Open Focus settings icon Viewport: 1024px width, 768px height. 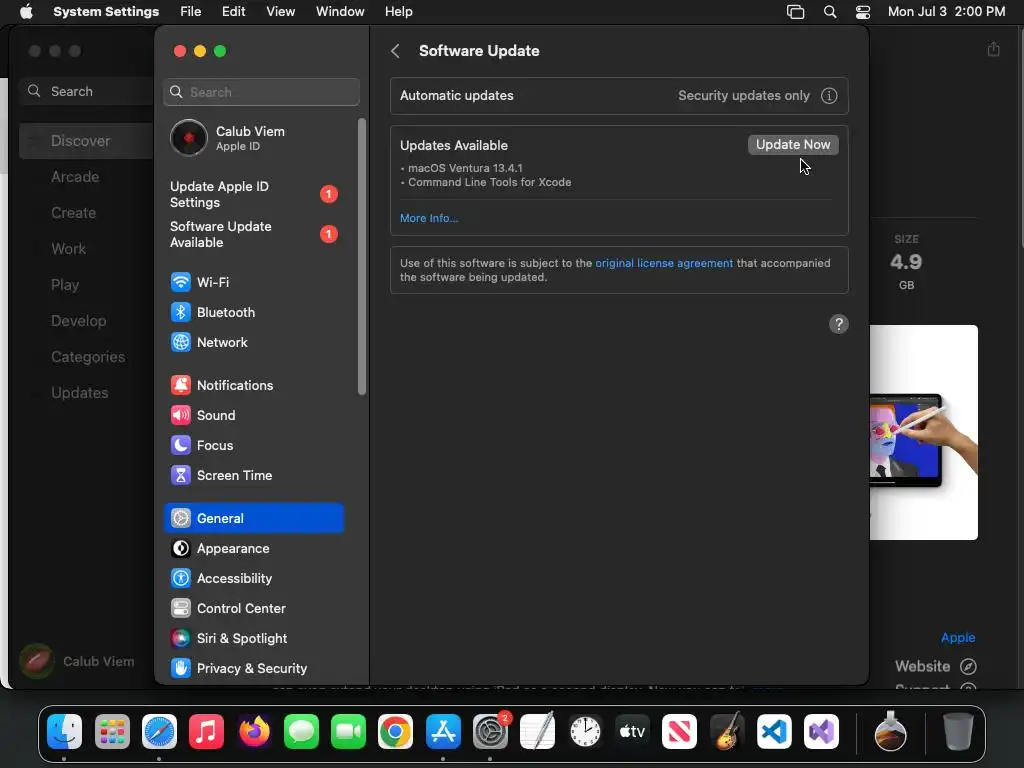[181, 445]
